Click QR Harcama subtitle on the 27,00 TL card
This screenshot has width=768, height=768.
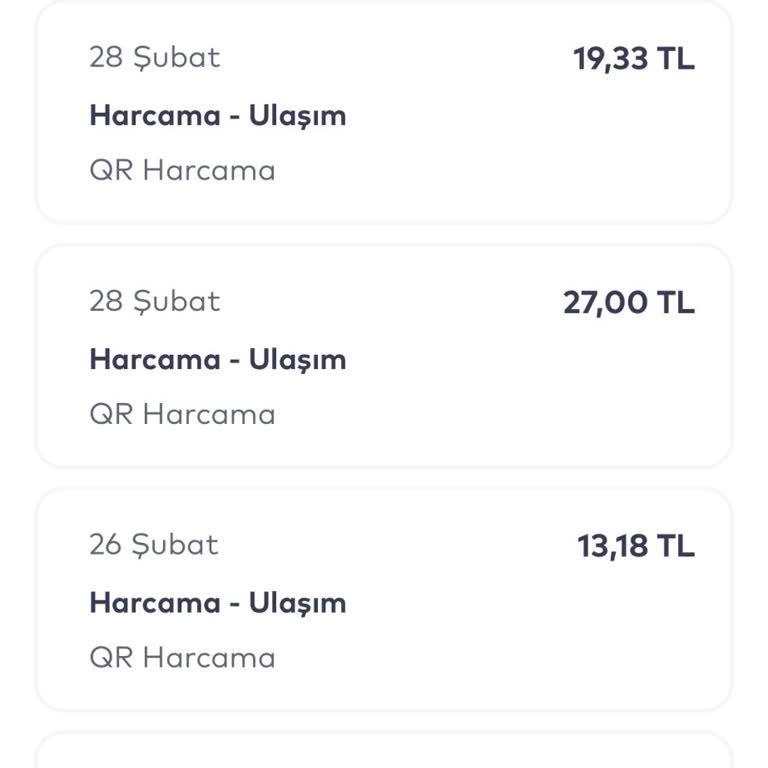pyautogui.click(x=182, y=414)
